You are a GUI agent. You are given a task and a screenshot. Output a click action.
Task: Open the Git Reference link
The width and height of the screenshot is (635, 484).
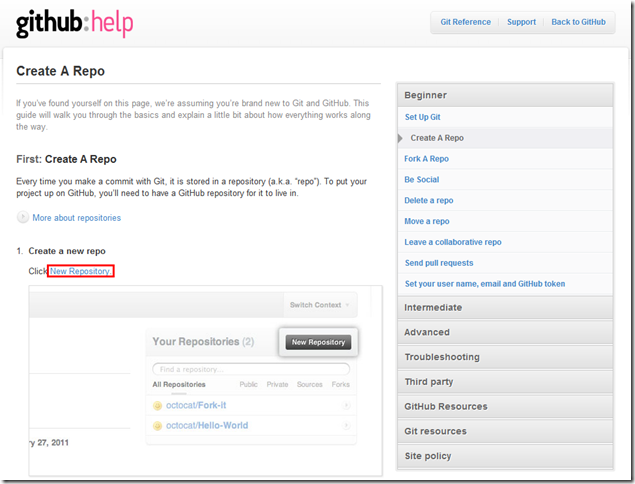465,22
